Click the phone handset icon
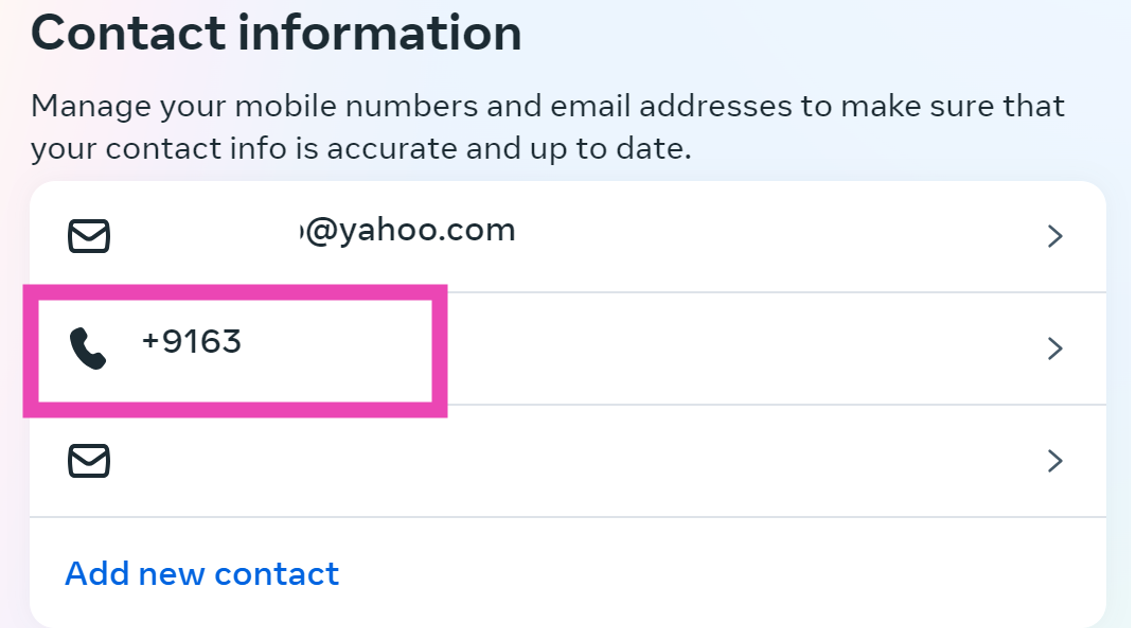Screen dimensions: 1131x628 (x=88, y=349)
